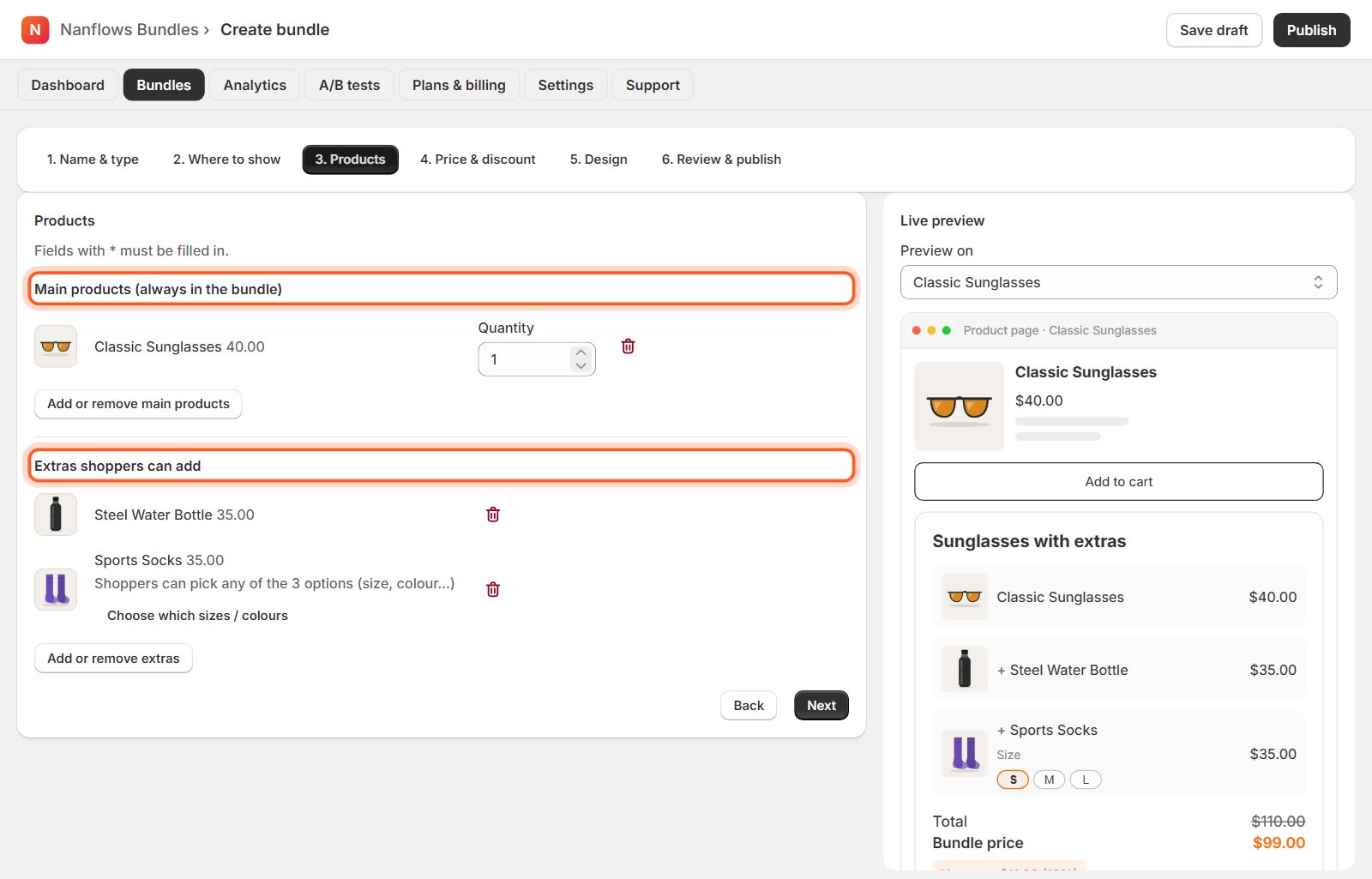Click Add to cart in preview

point(1118,482)
